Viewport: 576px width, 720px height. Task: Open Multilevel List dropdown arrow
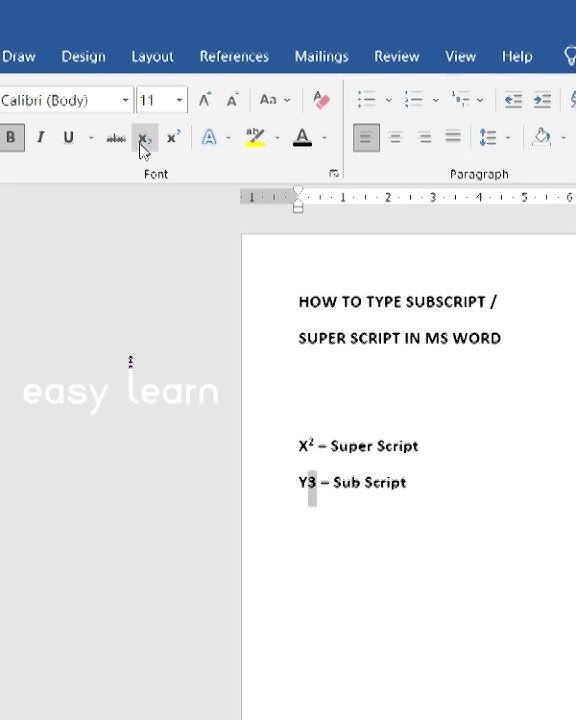point(480,100)
